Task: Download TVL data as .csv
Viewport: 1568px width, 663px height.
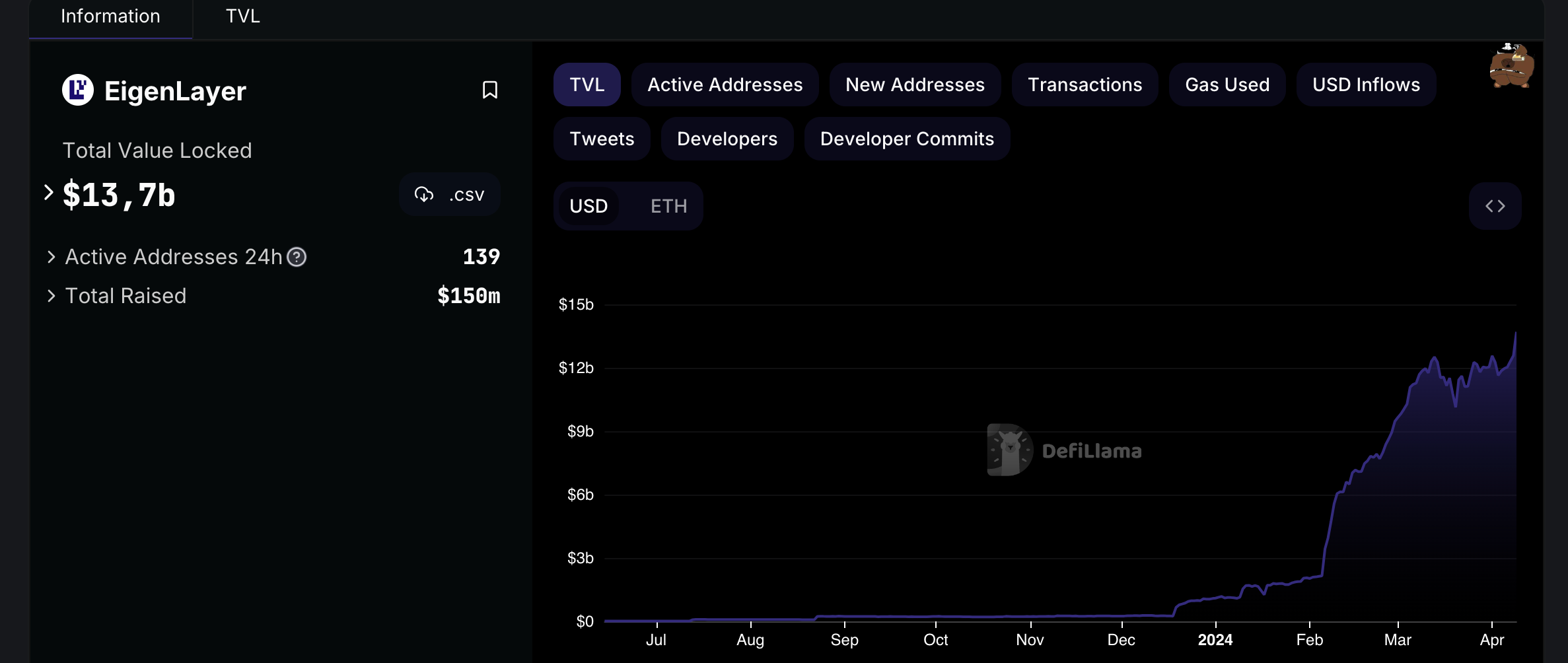Action: coord(449,194)
